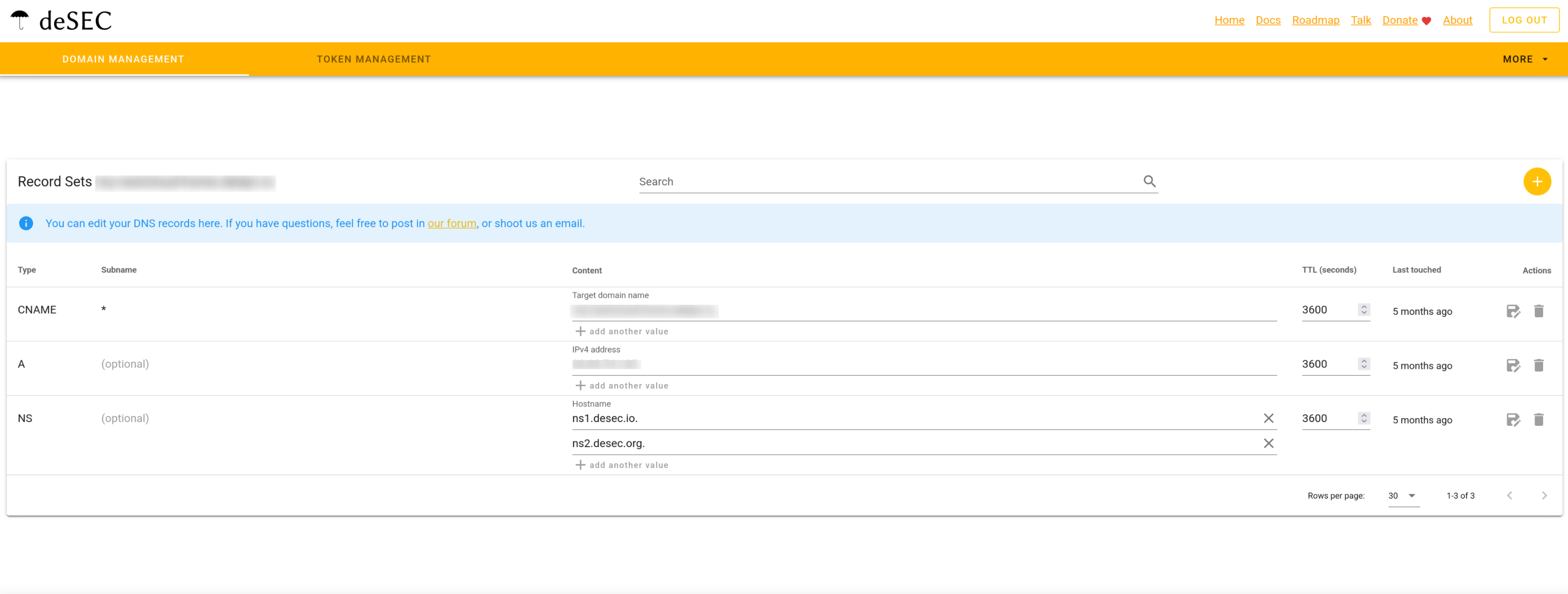Open rows per page dropdown
Screen dimensions: 1568x594
point(1402,496)
